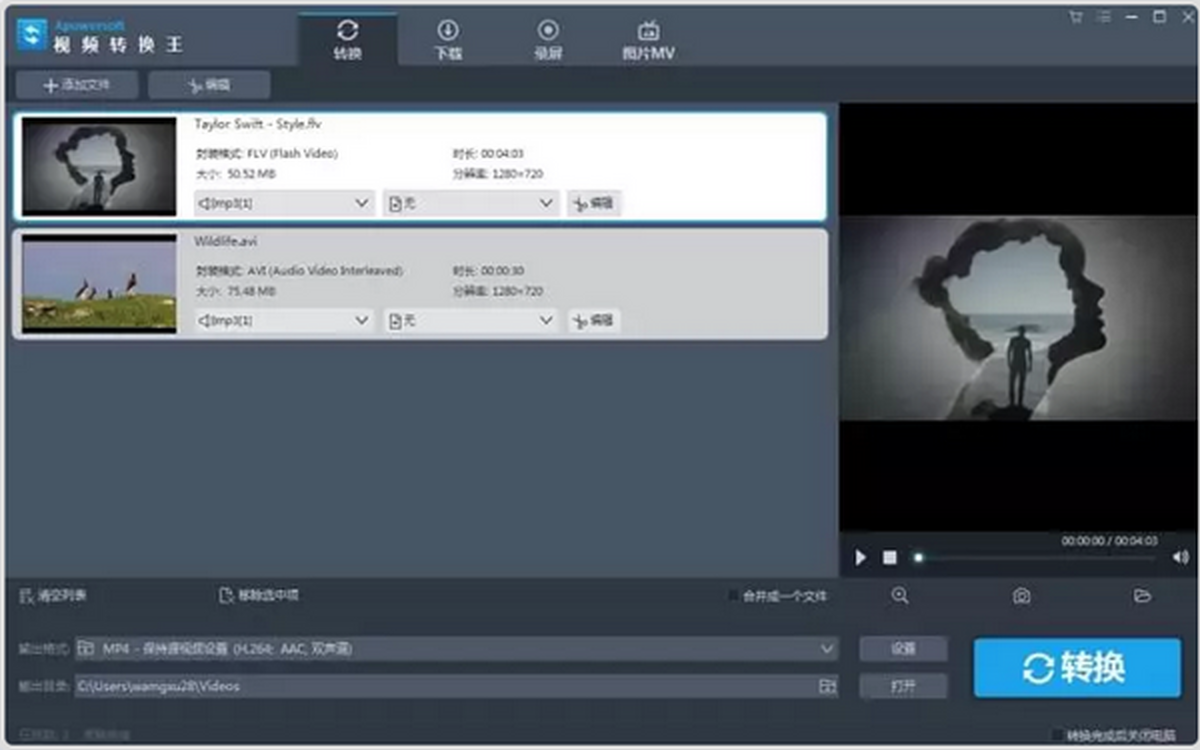This screenshot has width=1200, height=750.
Task: Click the magnifier zoom icon below the preview
Action: click(900, 596)
